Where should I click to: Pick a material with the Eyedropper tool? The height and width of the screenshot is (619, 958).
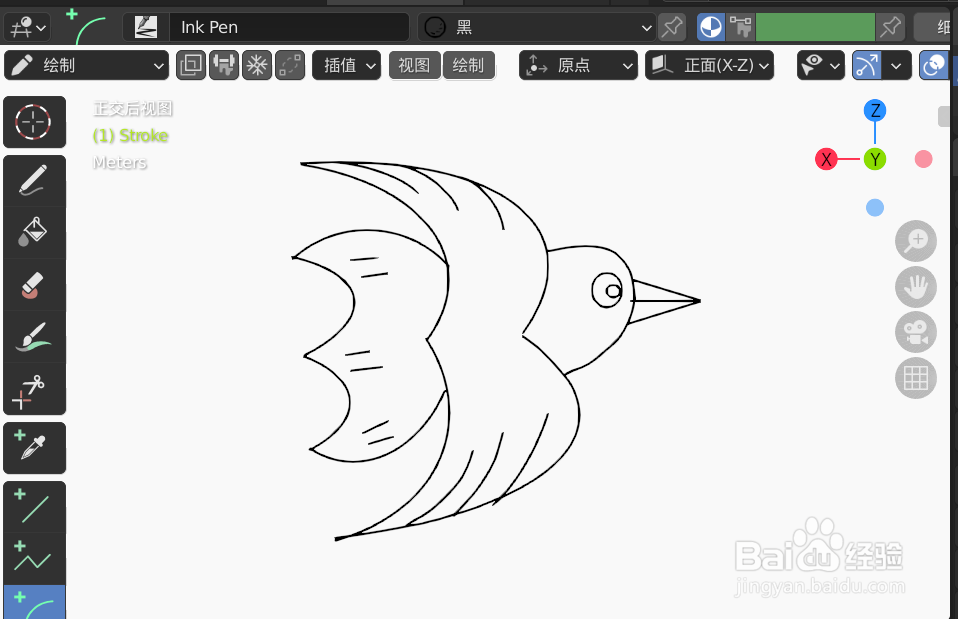click(x=34, y=447)
